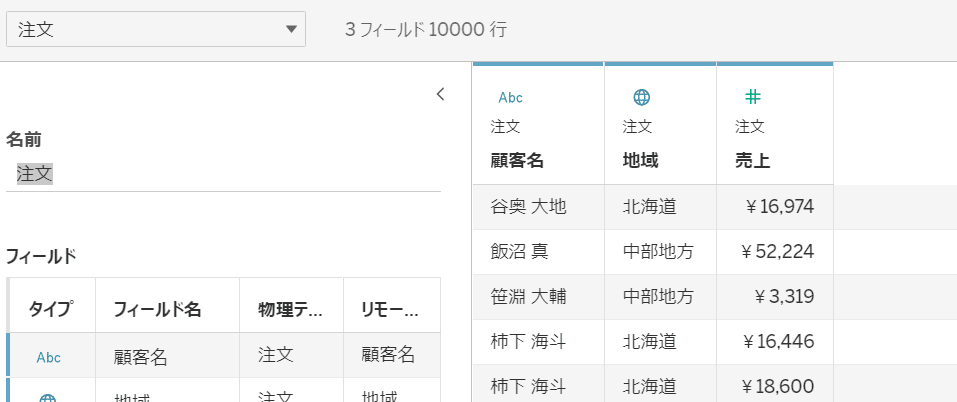Viewport: 957px width, 402px height.
Task: Edit the 注文 name field
Action: point(223,174)
